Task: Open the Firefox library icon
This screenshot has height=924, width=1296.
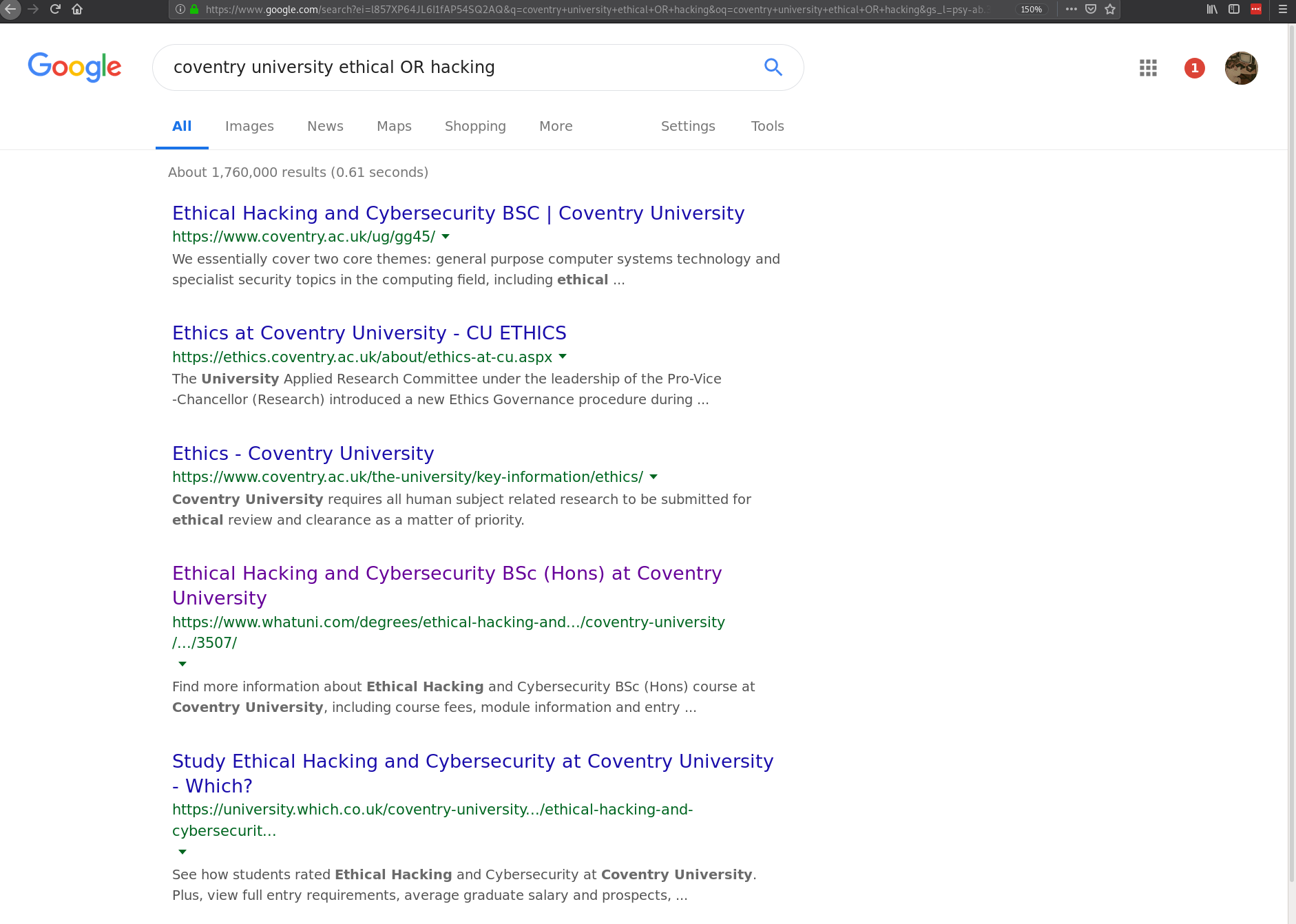Action: point(1212,10)
